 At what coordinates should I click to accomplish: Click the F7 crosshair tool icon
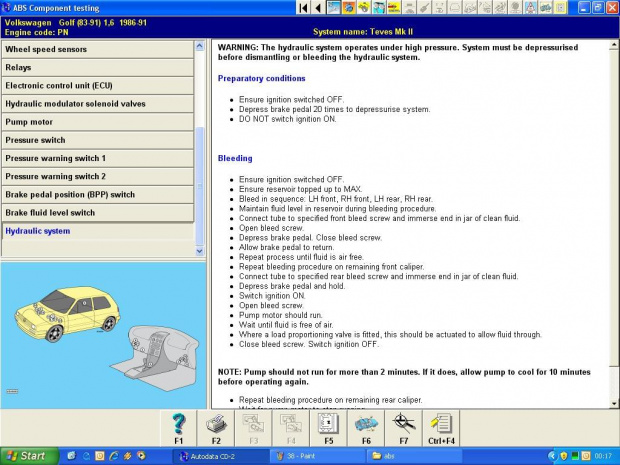click(404, 424)
